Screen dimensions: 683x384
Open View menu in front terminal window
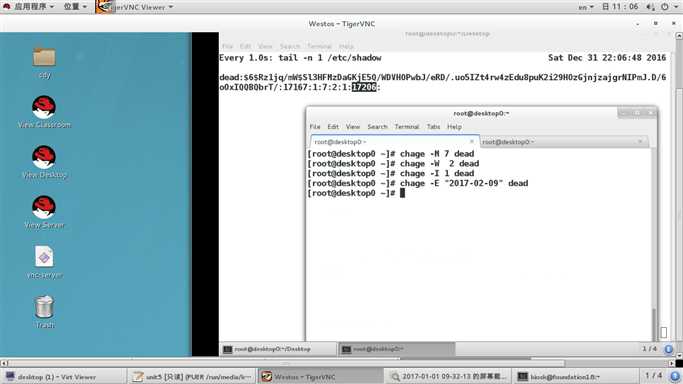353,127
